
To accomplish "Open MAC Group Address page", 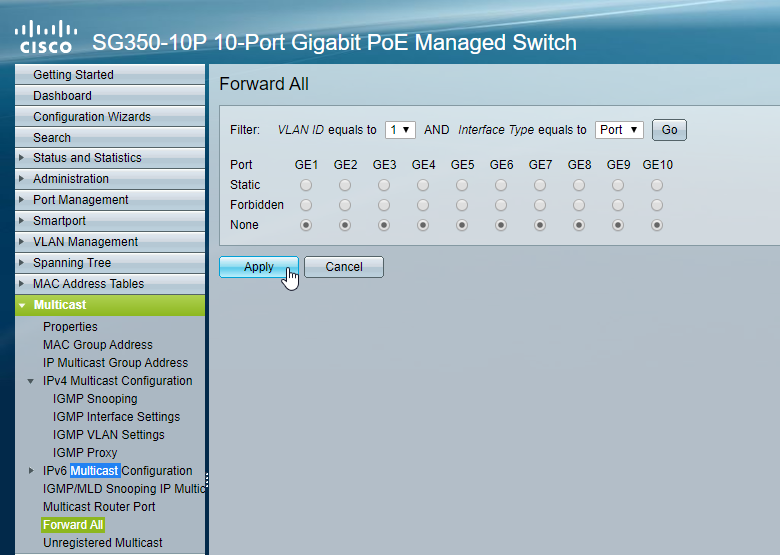I will click(98, 345).
